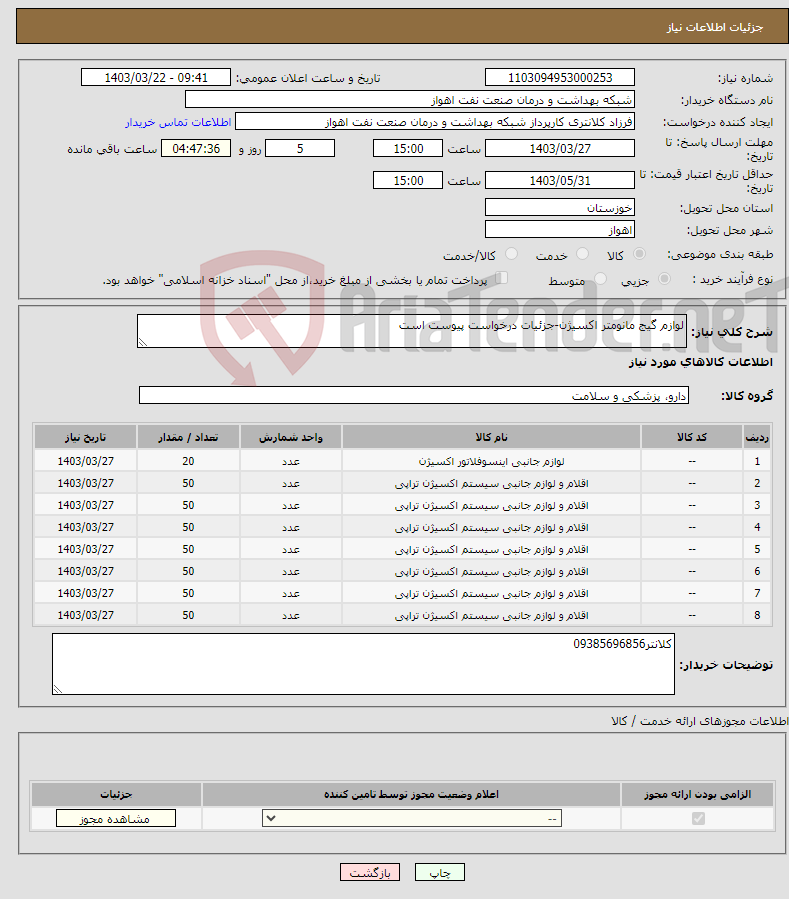Click the item name in row 5

click(491, 549)
